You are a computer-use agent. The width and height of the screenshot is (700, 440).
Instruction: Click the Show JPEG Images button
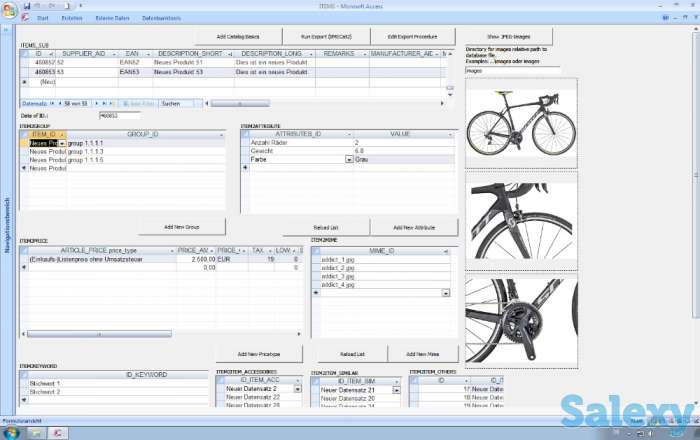509,37
